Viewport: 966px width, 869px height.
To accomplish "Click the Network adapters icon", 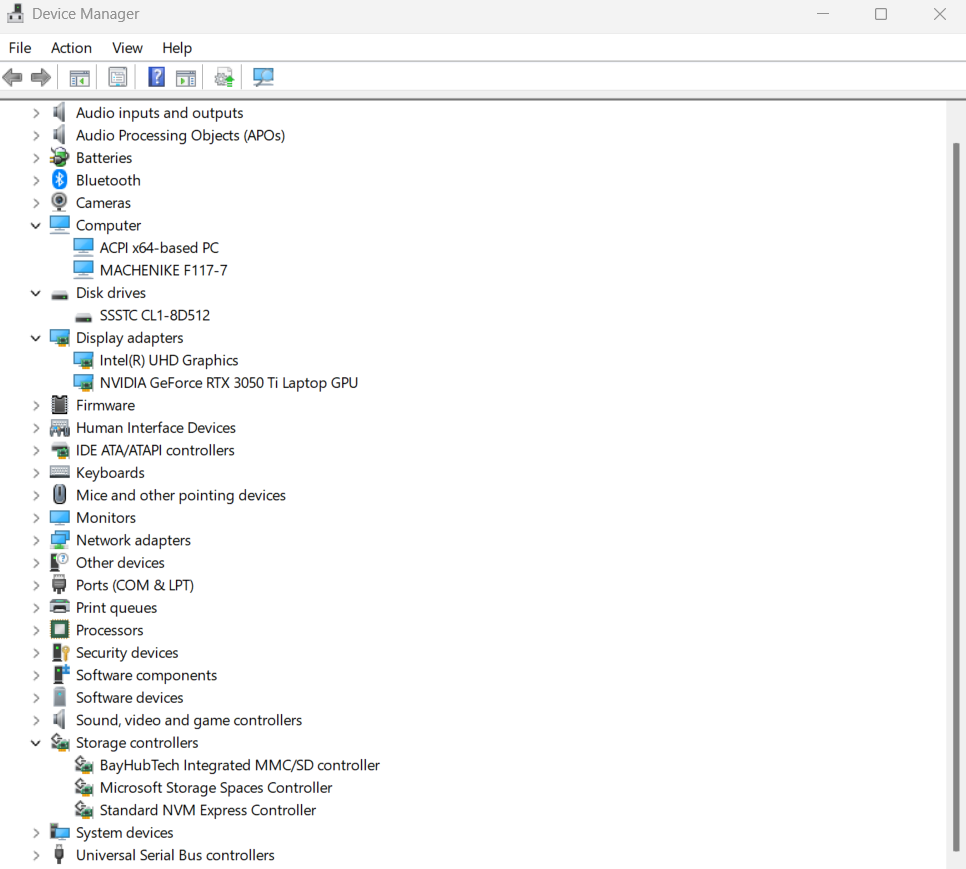I will pos(59,540).
